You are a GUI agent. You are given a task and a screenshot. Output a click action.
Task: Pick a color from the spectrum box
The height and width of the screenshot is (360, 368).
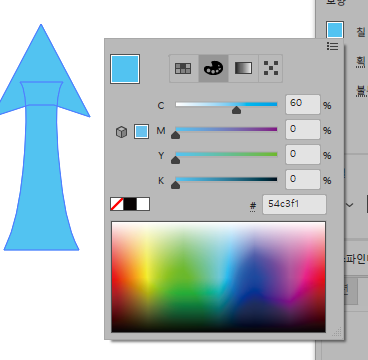pyautogui.click(x=218, y=277)
